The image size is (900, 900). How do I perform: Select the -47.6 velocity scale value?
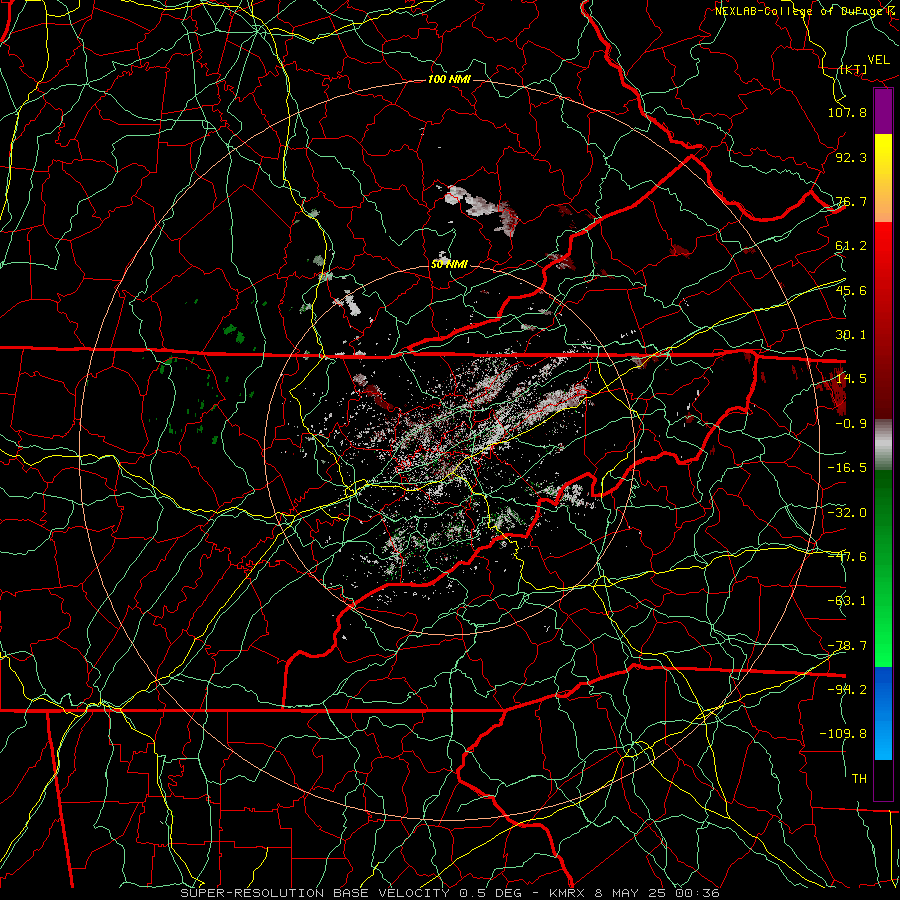[847, 556]
